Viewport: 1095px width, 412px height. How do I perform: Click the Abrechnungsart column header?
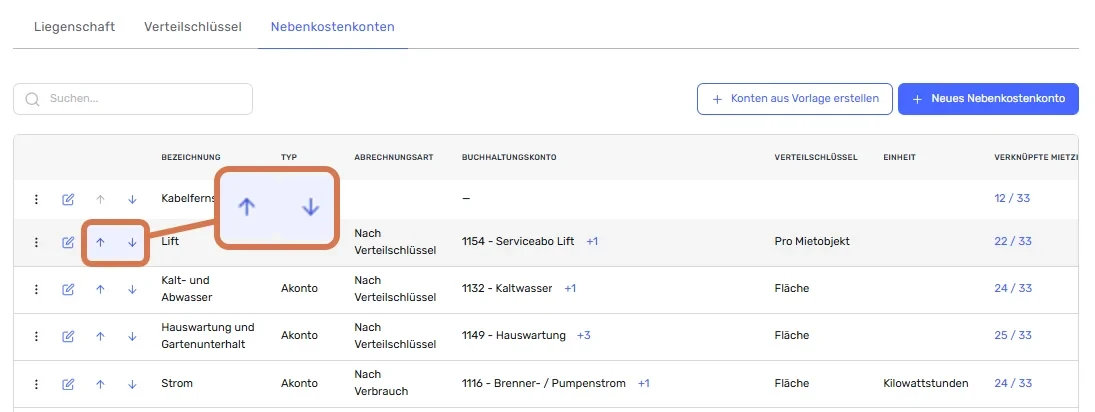[394, 157]
